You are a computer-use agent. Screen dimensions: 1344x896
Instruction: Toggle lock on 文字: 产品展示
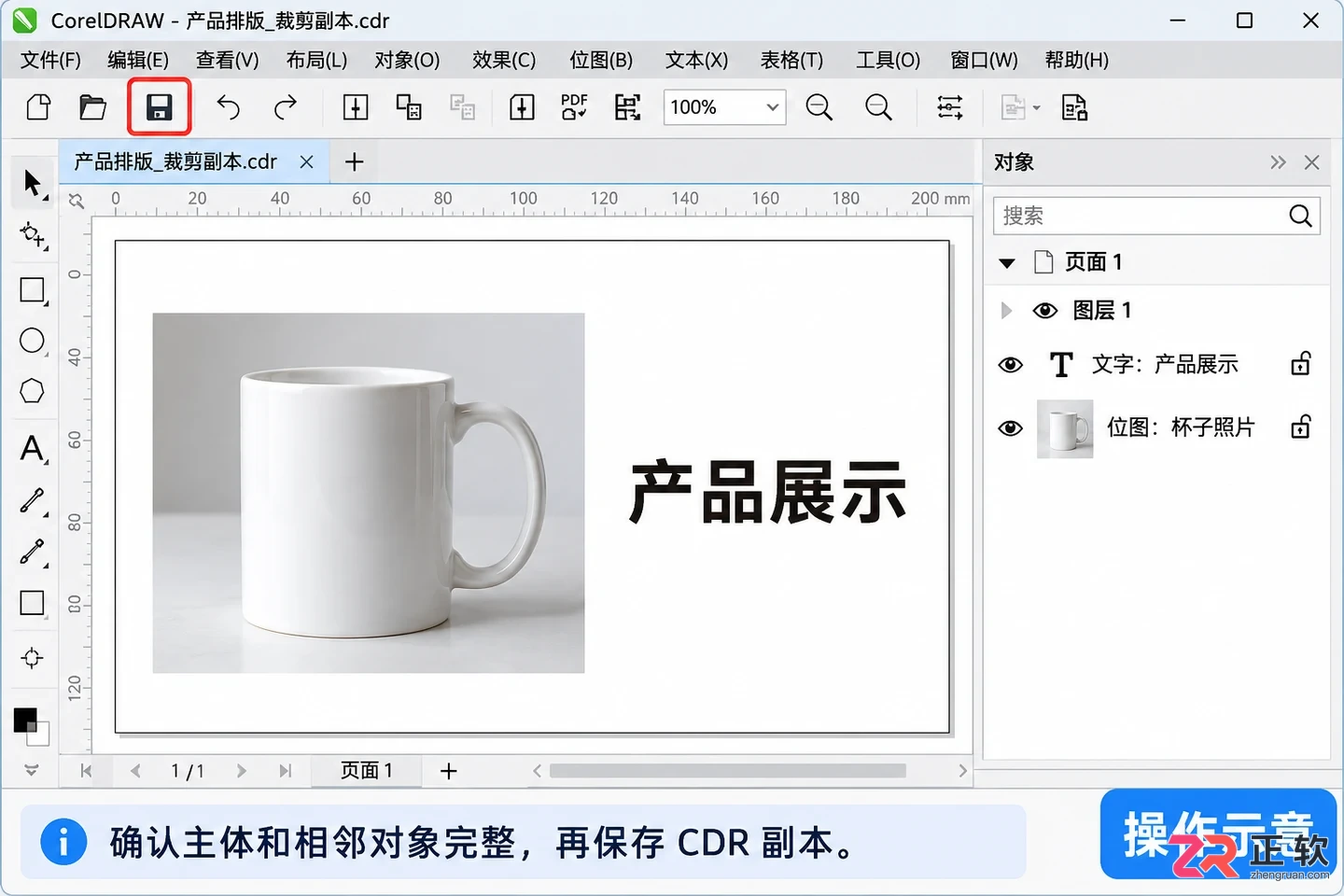(1301, 363)
